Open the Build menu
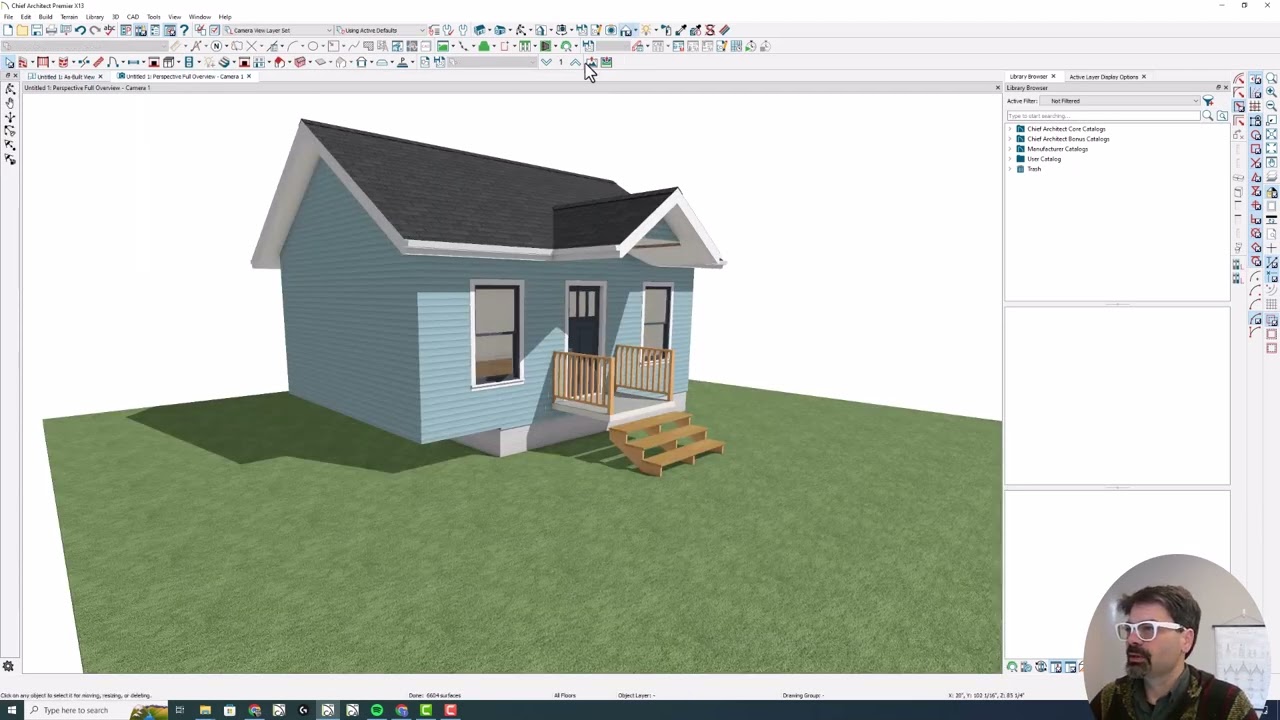This screenshot has height=720, width=1280. [x=45, y=17]
